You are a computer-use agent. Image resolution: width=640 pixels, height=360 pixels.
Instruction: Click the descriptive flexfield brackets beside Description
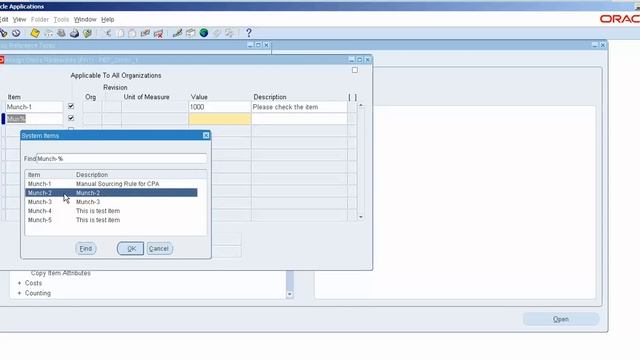click(x=353, y=97)
